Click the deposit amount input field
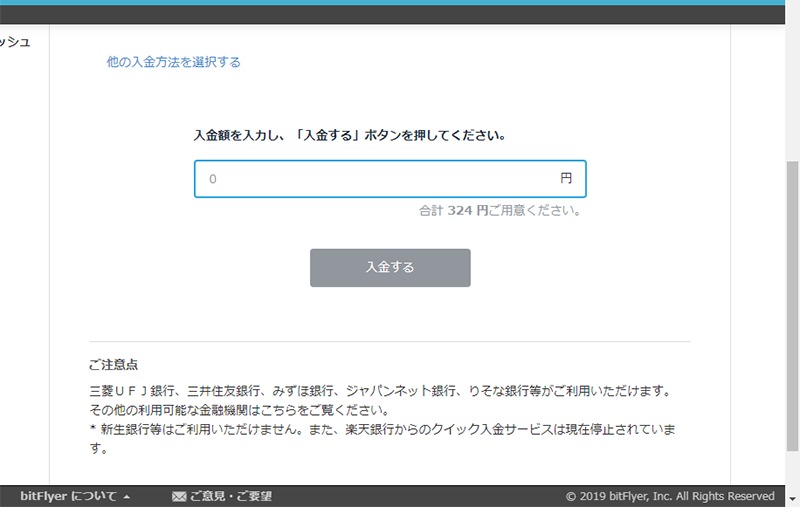 click(390, 179)
